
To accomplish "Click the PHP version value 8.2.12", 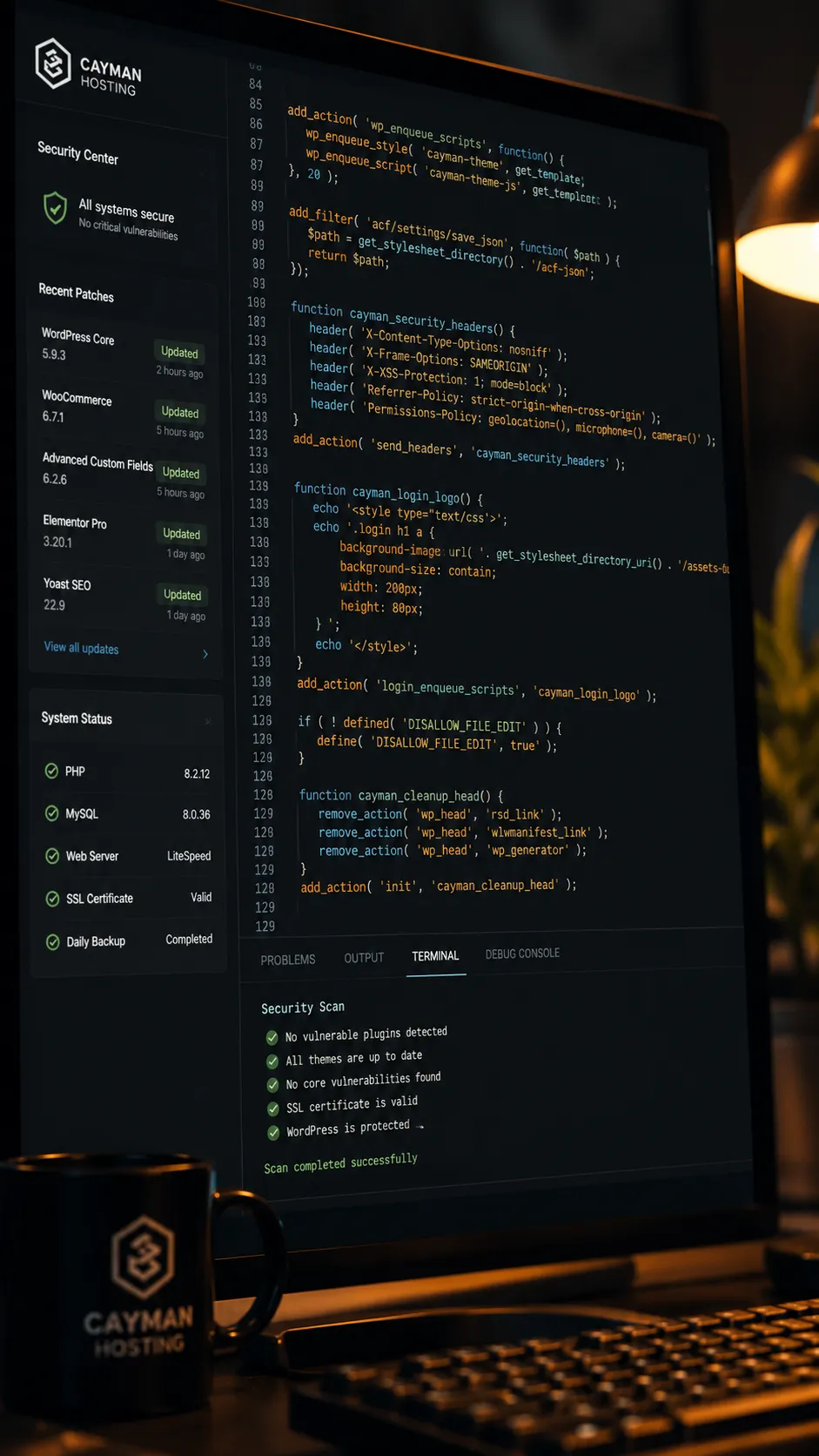I will click(197, 773).
